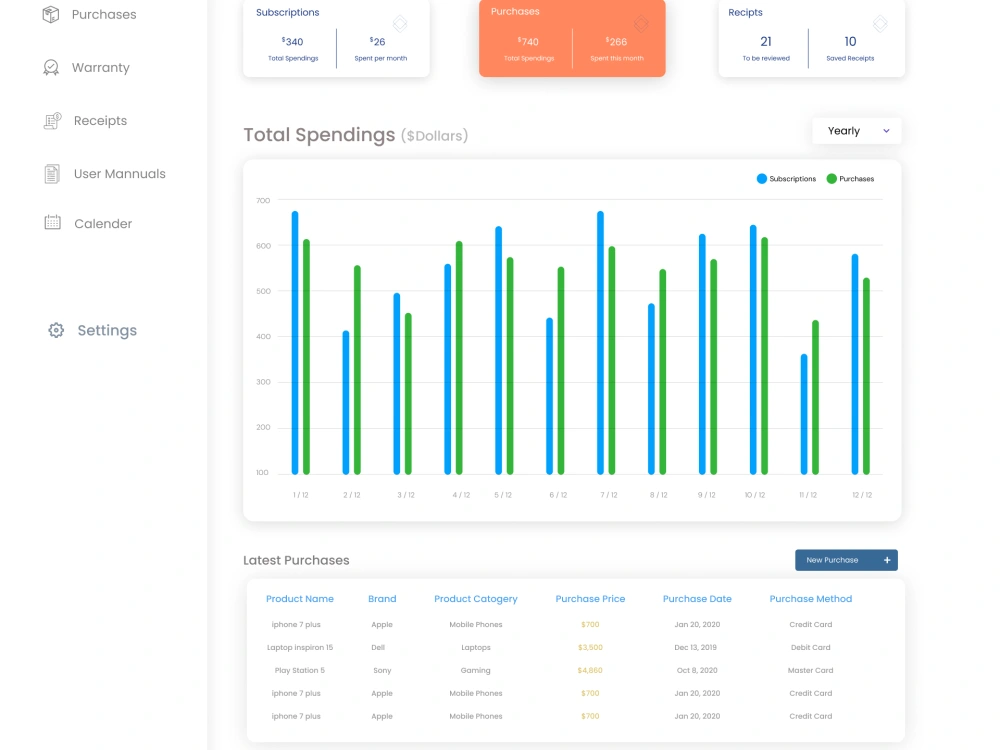Click green bar for month 2 / 12
This screenshot has height=750, width=1000.
(357, 370)
